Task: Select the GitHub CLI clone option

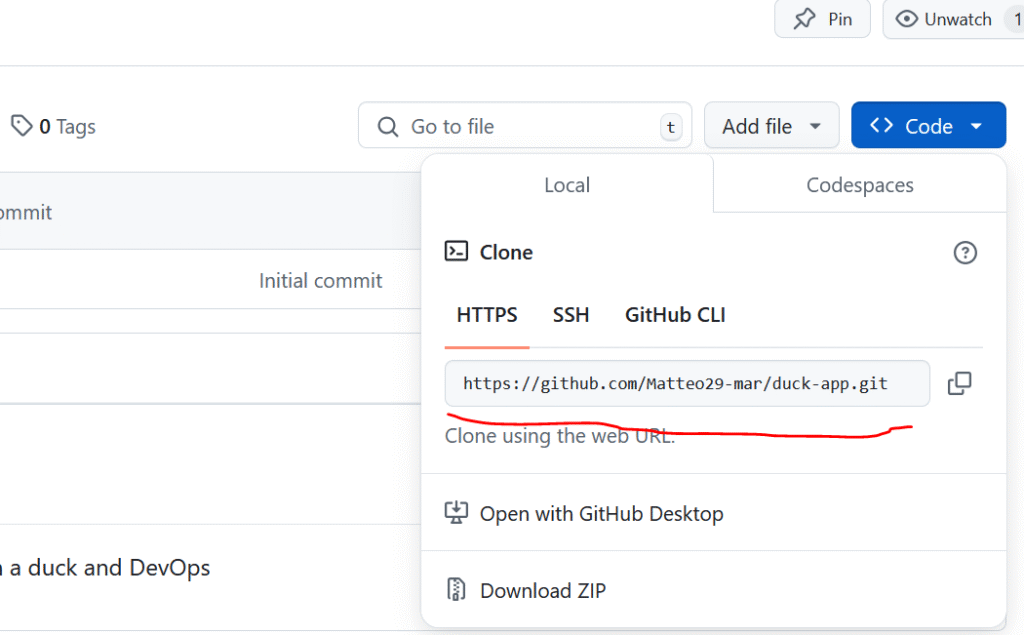Action: pos(675,315)
